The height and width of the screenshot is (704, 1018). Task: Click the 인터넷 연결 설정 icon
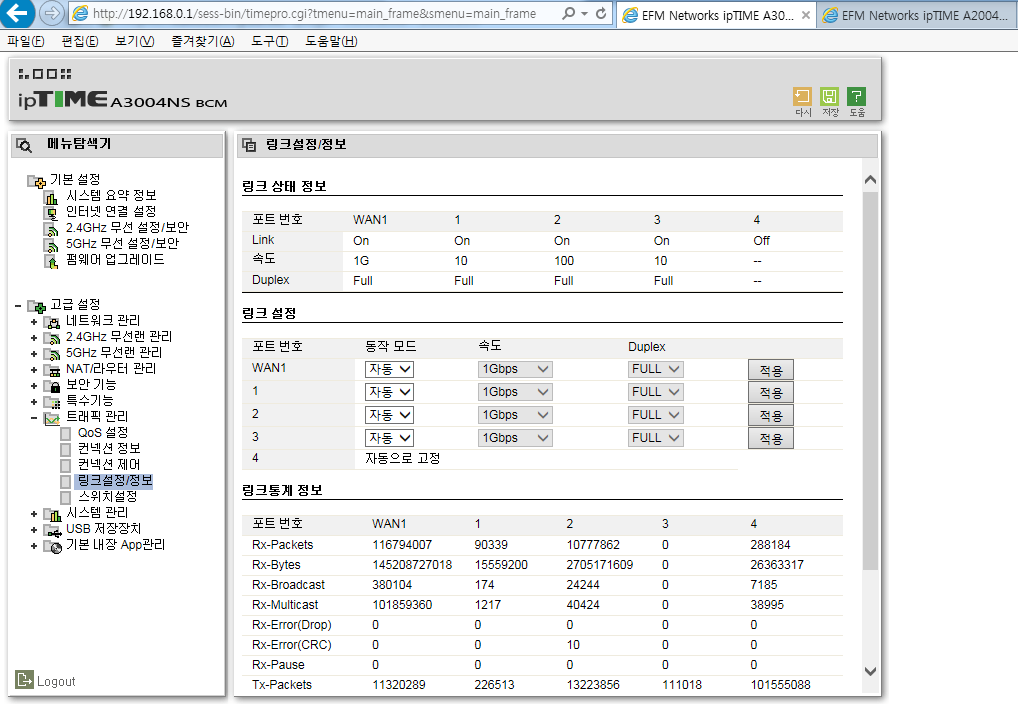click(51, 213)
